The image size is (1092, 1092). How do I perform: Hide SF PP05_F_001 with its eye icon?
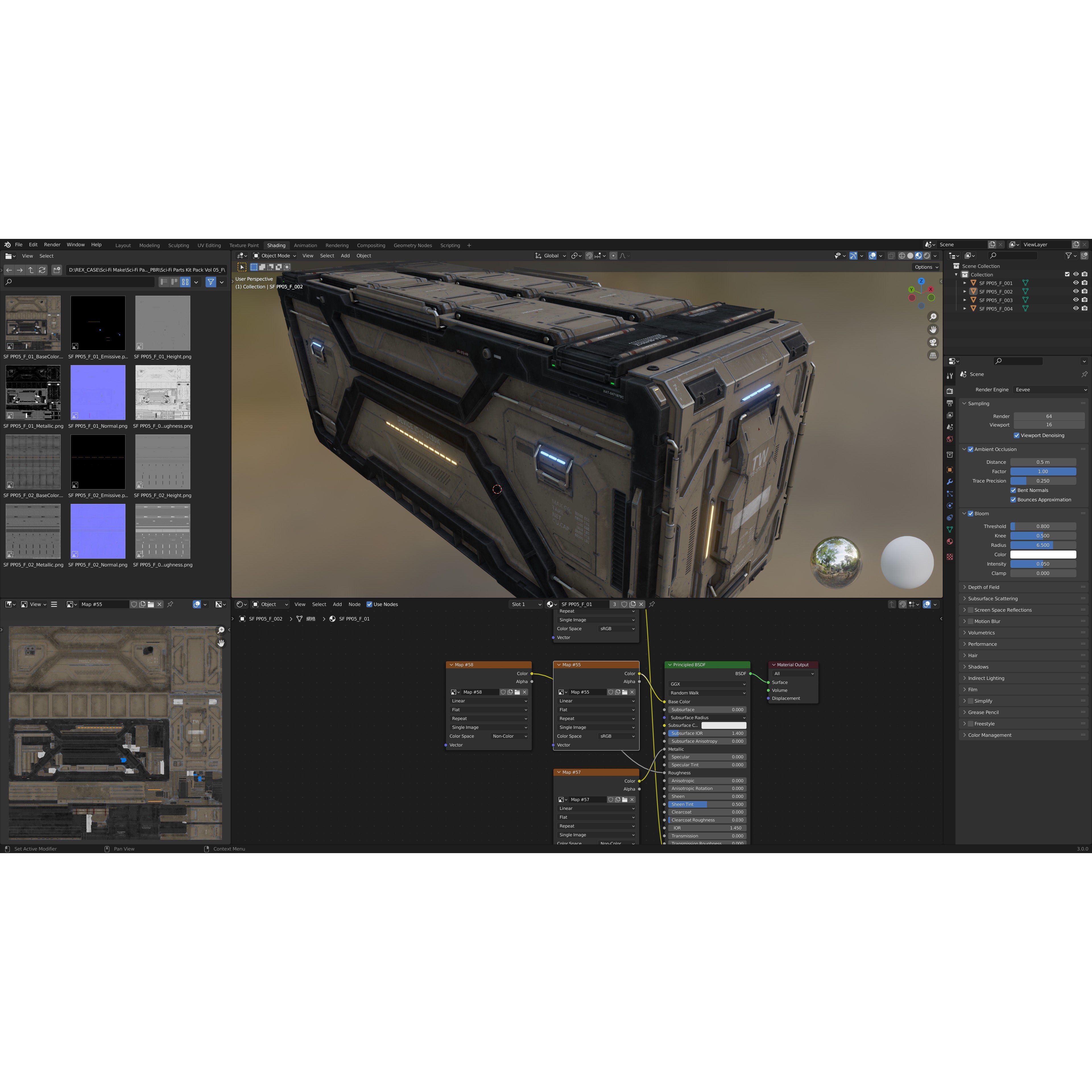1076,283
